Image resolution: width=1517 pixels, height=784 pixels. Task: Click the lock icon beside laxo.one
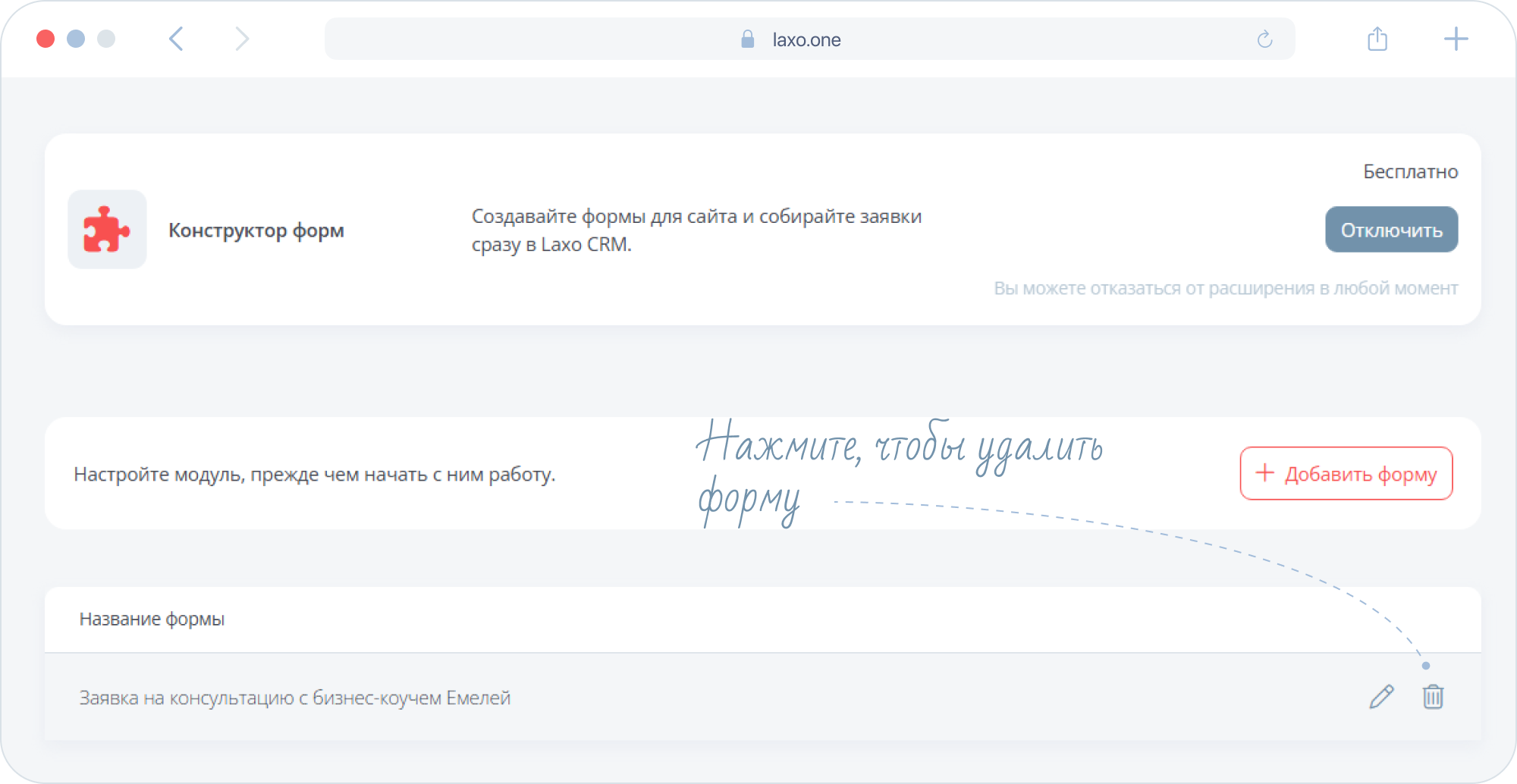pos(747,39)
